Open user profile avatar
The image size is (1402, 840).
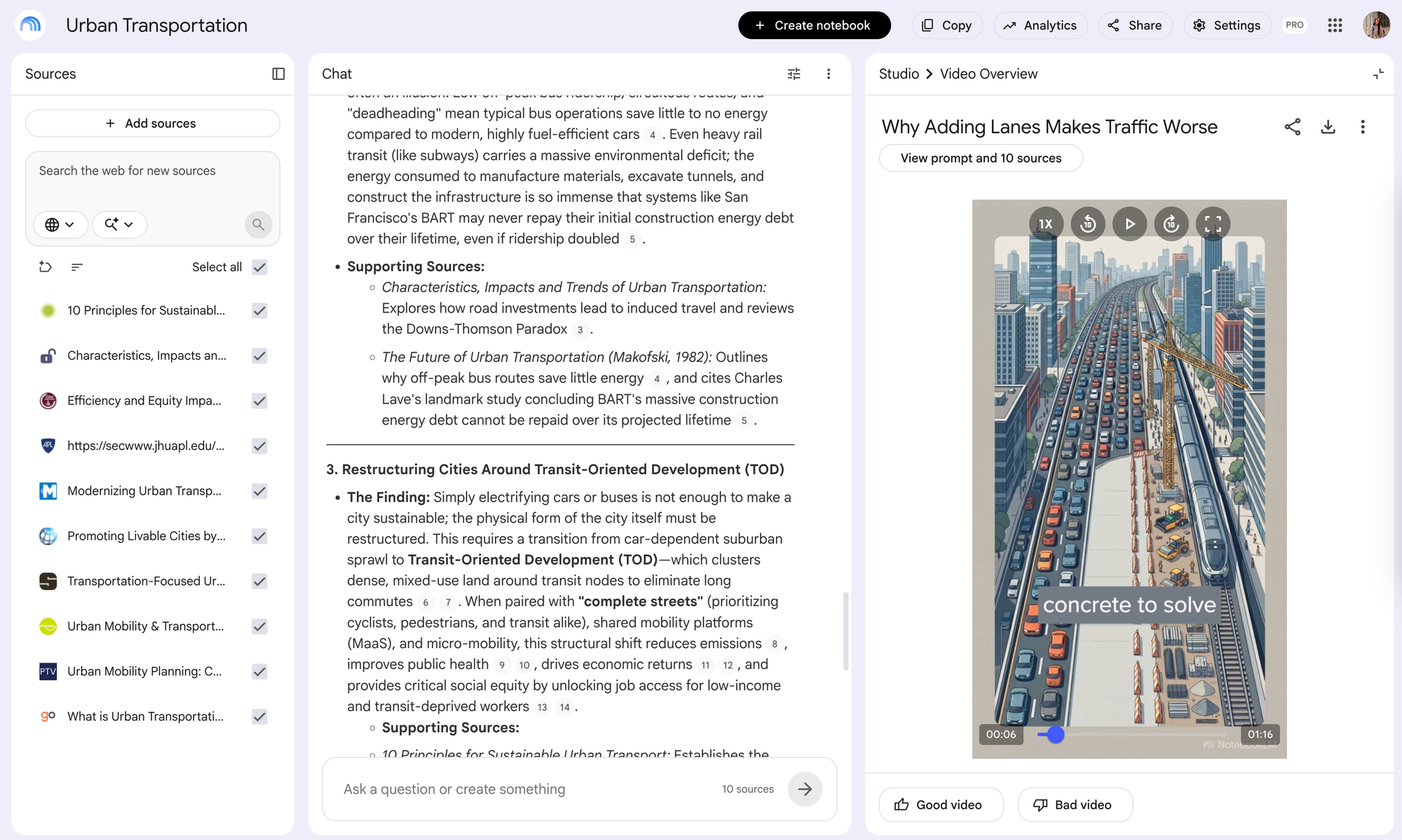[1376, 25]
